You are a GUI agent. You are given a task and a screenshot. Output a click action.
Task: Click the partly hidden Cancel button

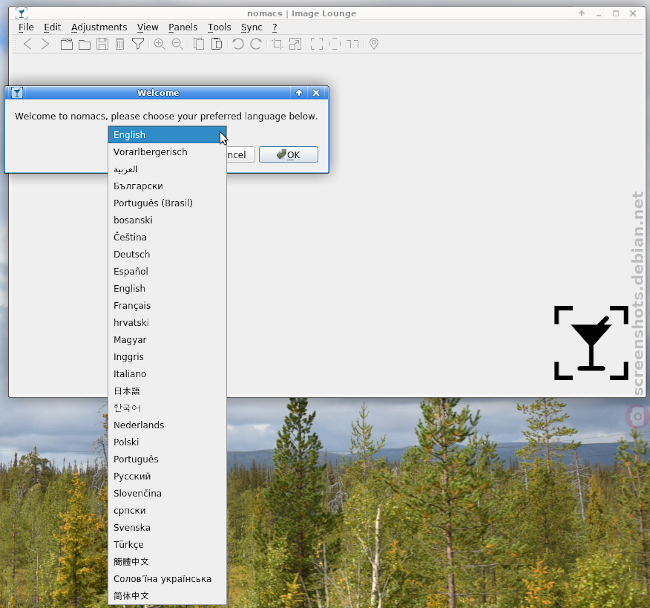(x=240, y=155)
